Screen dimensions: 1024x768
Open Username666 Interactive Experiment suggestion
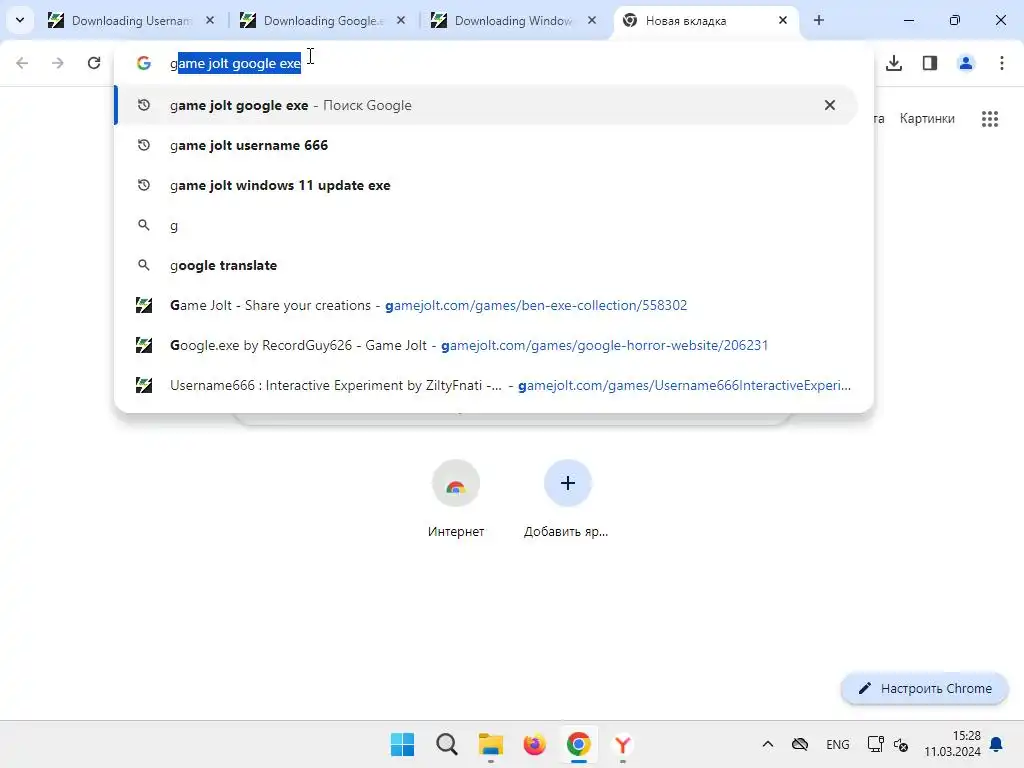[x=486, y=385]
